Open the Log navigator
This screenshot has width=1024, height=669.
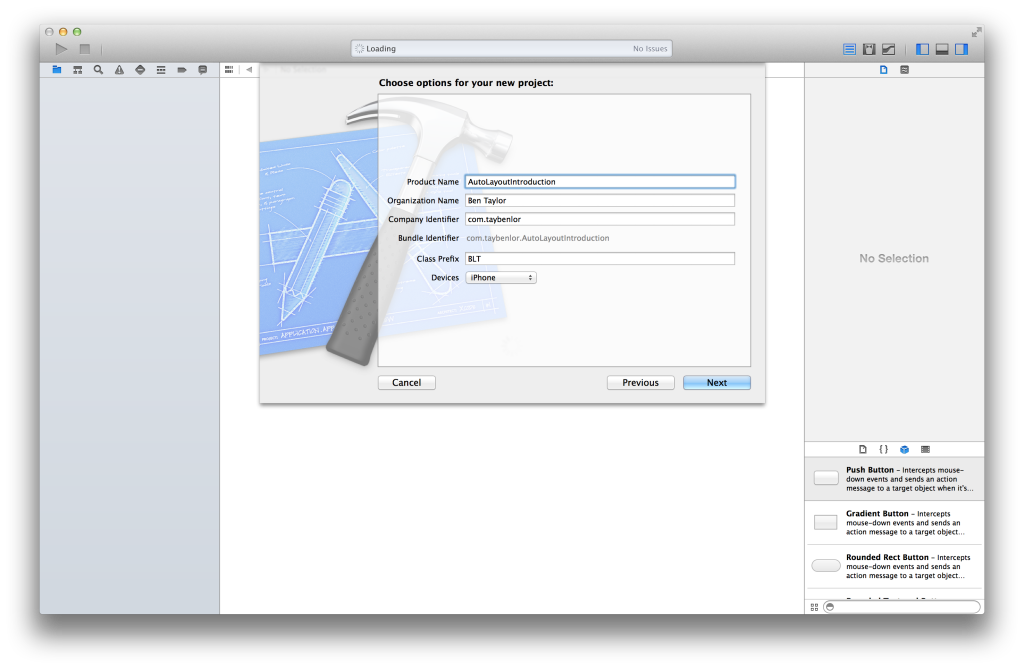[203, 69]
